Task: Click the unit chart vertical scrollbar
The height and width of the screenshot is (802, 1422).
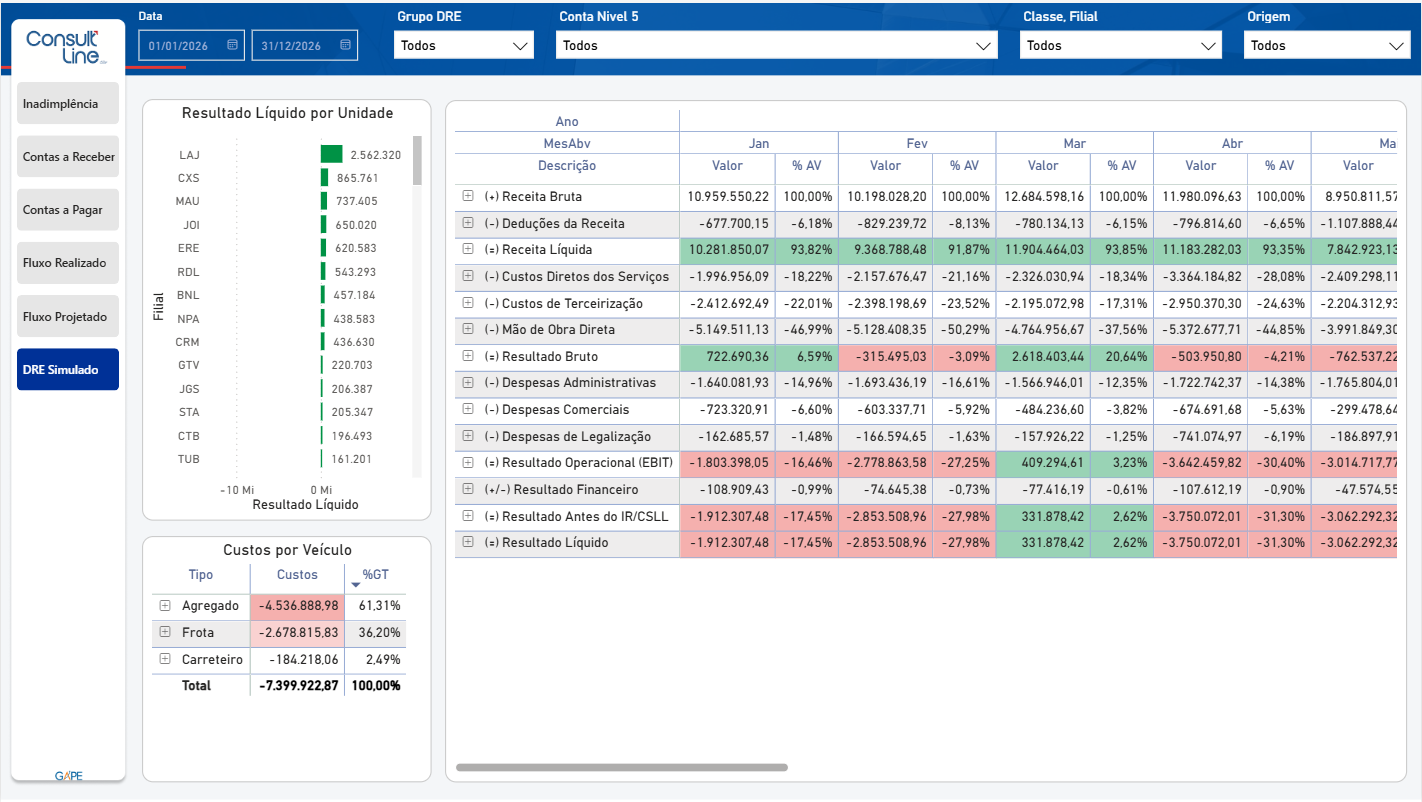Action: click(x=417, y=161)
